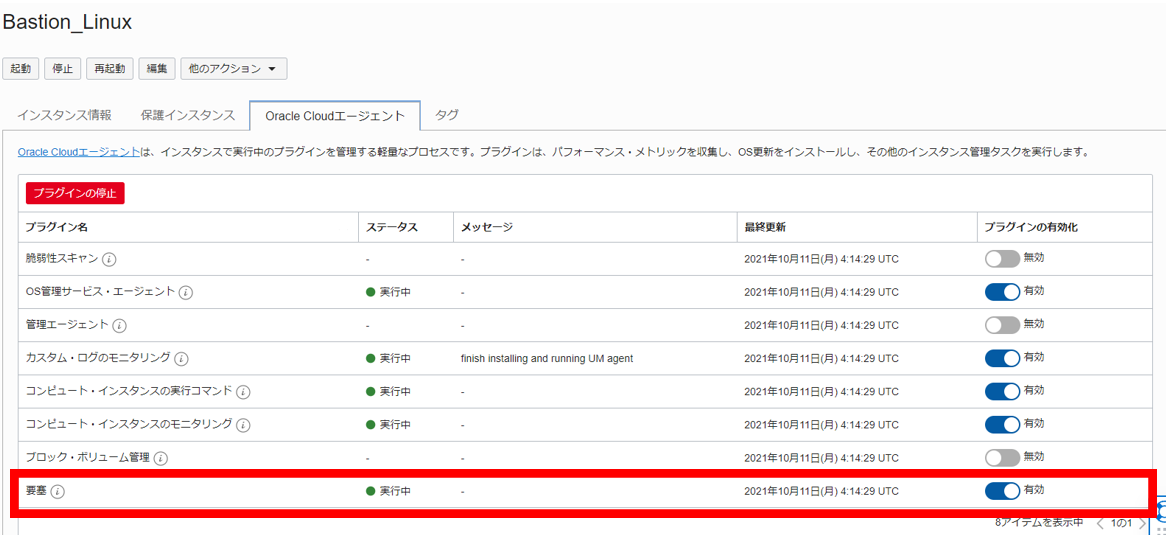Open info icon beside 脆弱性スキャン

109,260
